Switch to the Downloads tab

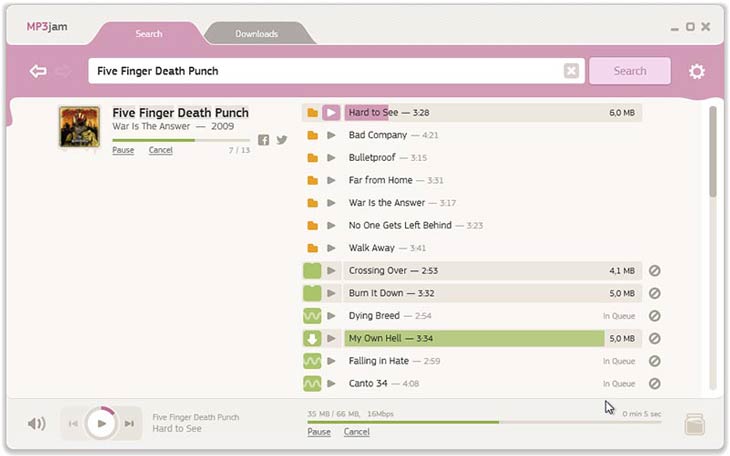pos(257,34)
